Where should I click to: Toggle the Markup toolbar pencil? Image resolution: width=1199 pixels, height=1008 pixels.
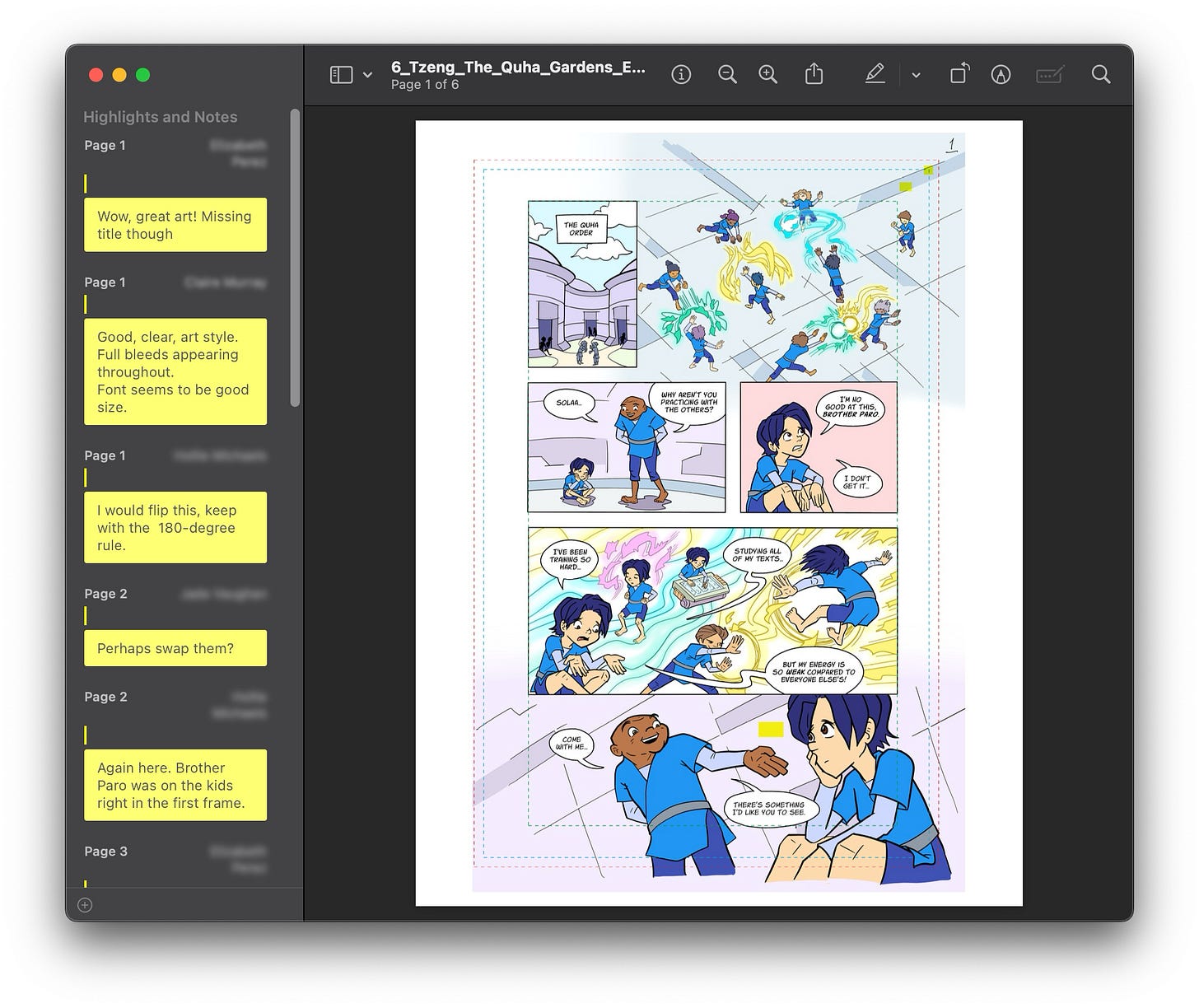pos(875,74)
